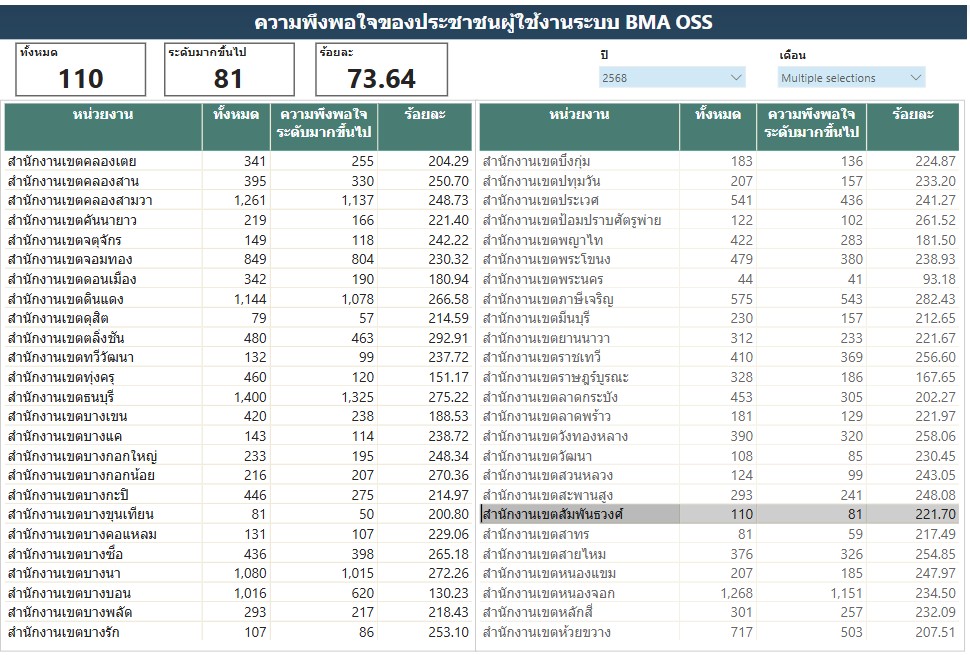Click value 237.72 in ทวีวัฒนา row
Image resolution: width=970 pixels, height=655 pixels.
pos(449,357)
